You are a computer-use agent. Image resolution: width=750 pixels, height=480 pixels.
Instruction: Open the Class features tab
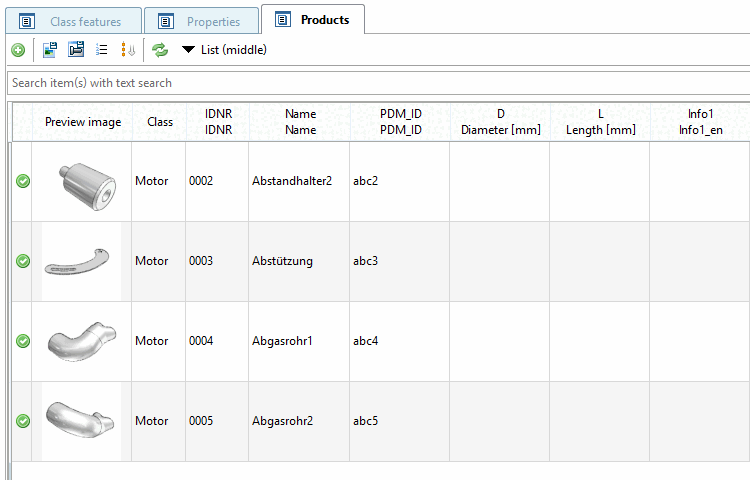(85, 21)
